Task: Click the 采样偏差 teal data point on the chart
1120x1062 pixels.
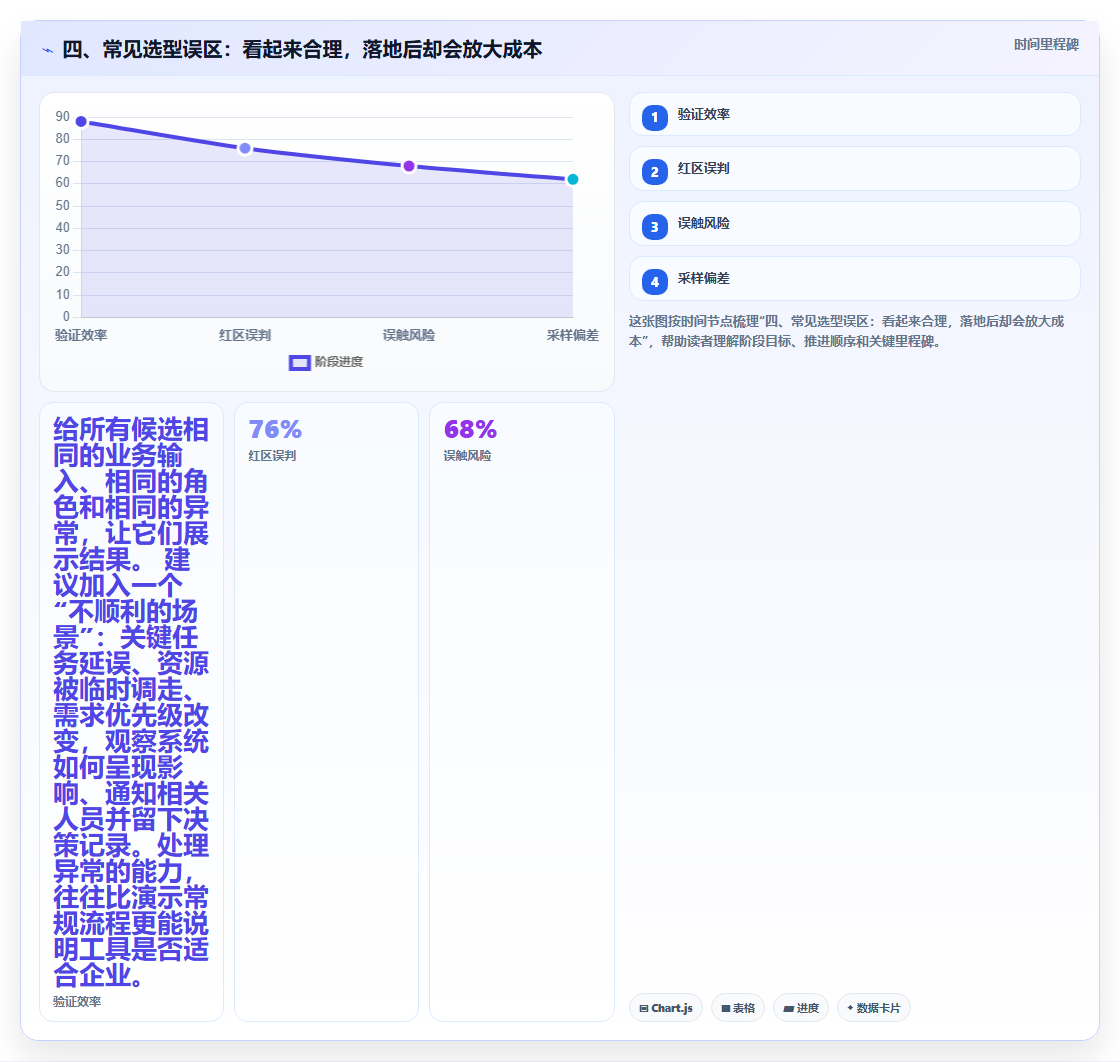Action: pos(572,179)
